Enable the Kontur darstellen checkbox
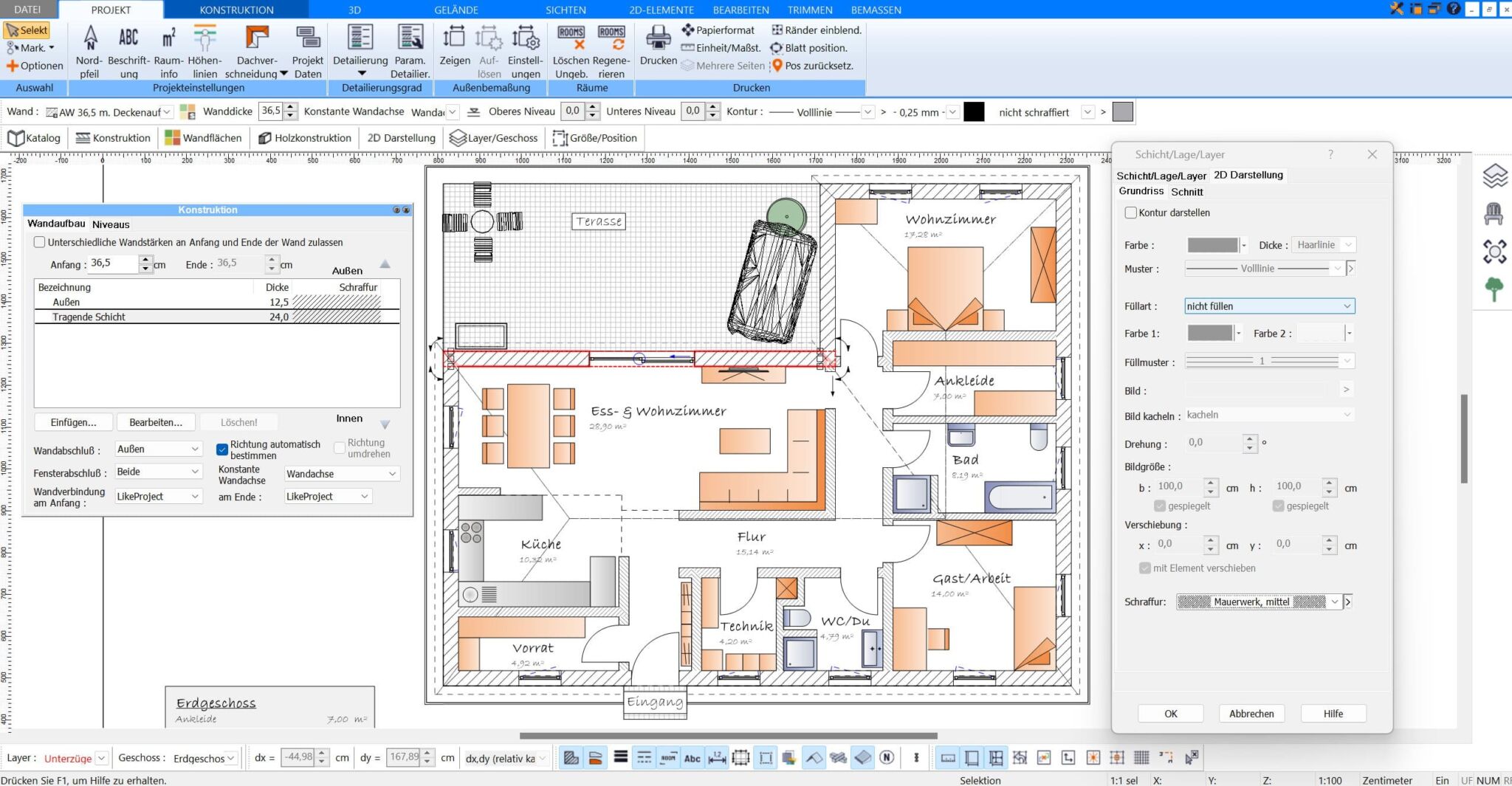The height and width of the screenshot is (786, 1512). click(1131, 213)
